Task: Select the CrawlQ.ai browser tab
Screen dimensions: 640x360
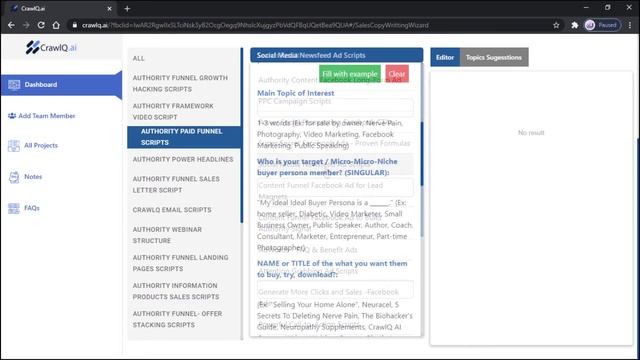Action: pos(61,8)
